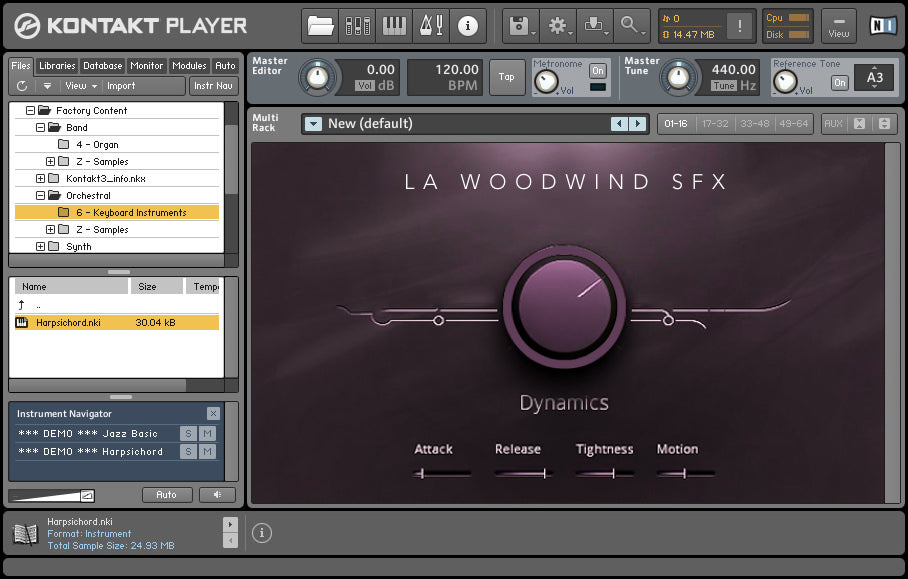Toggle the Reference Tone On switch
908x579 pixels.
(840, 82)
